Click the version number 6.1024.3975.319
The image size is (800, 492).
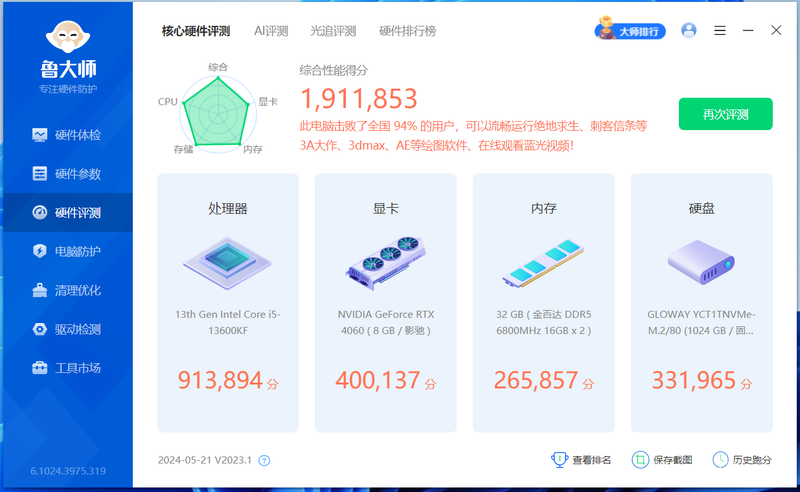tap(68, 471)
